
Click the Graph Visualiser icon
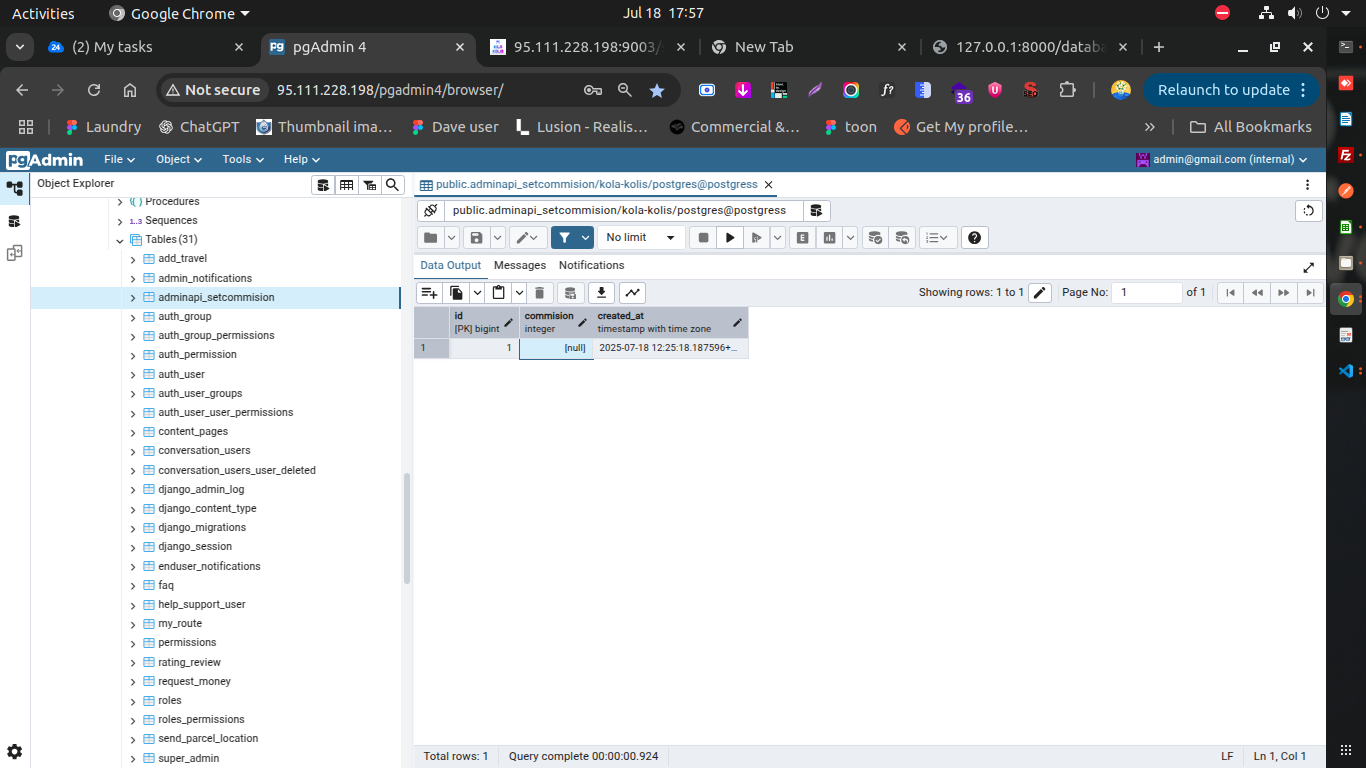(x=632, y=293)
